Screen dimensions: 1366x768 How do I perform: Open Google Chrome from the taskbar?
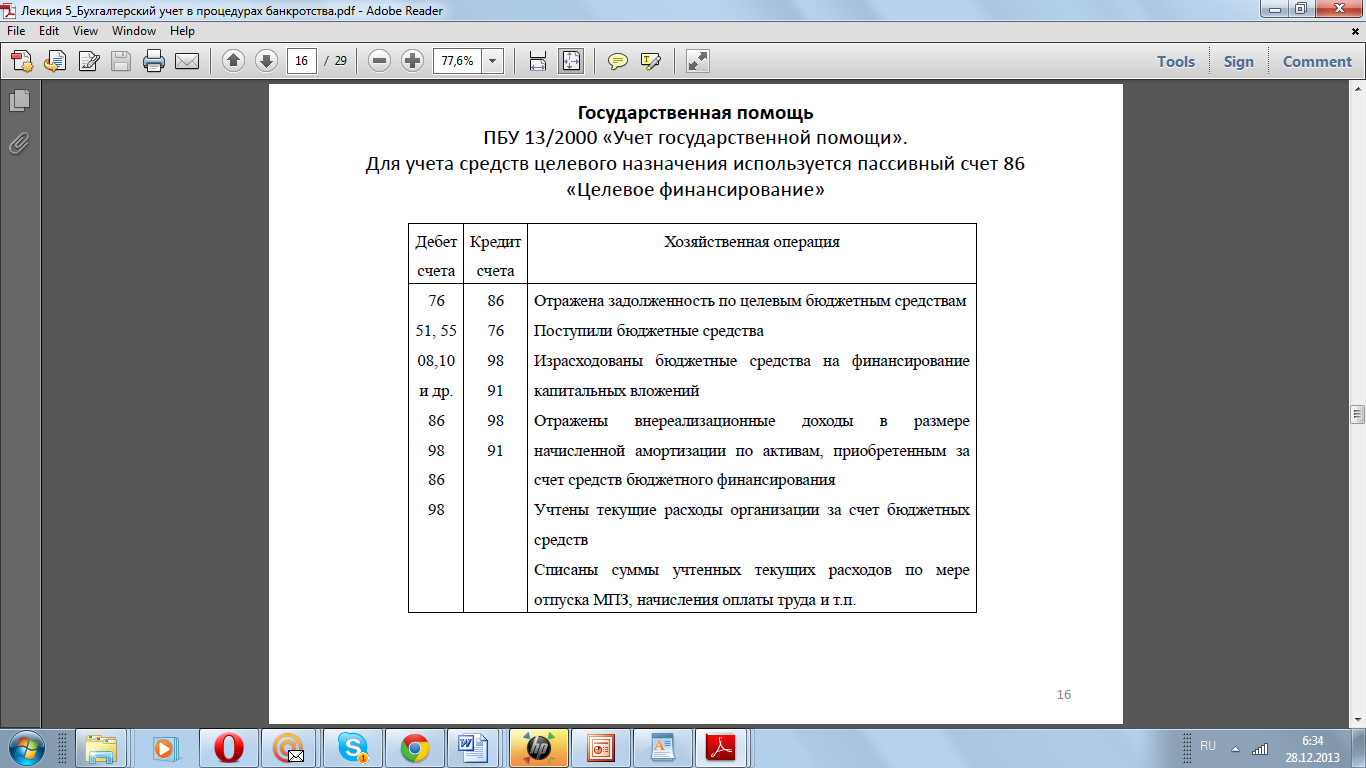(x=415, y=747)
